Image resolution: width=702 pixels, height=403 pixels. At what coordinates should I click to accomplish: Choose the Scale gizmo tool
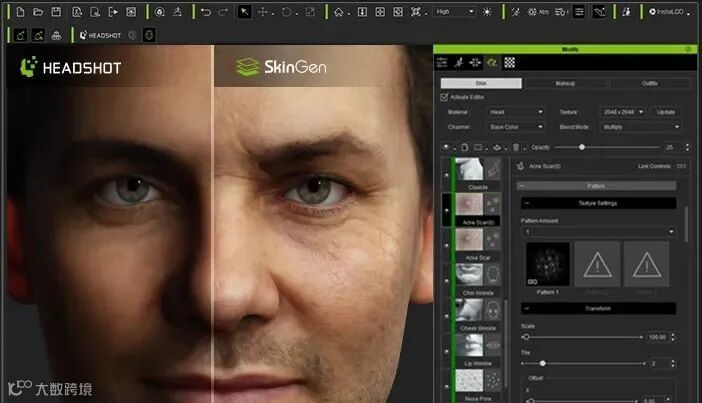(310, 12)
